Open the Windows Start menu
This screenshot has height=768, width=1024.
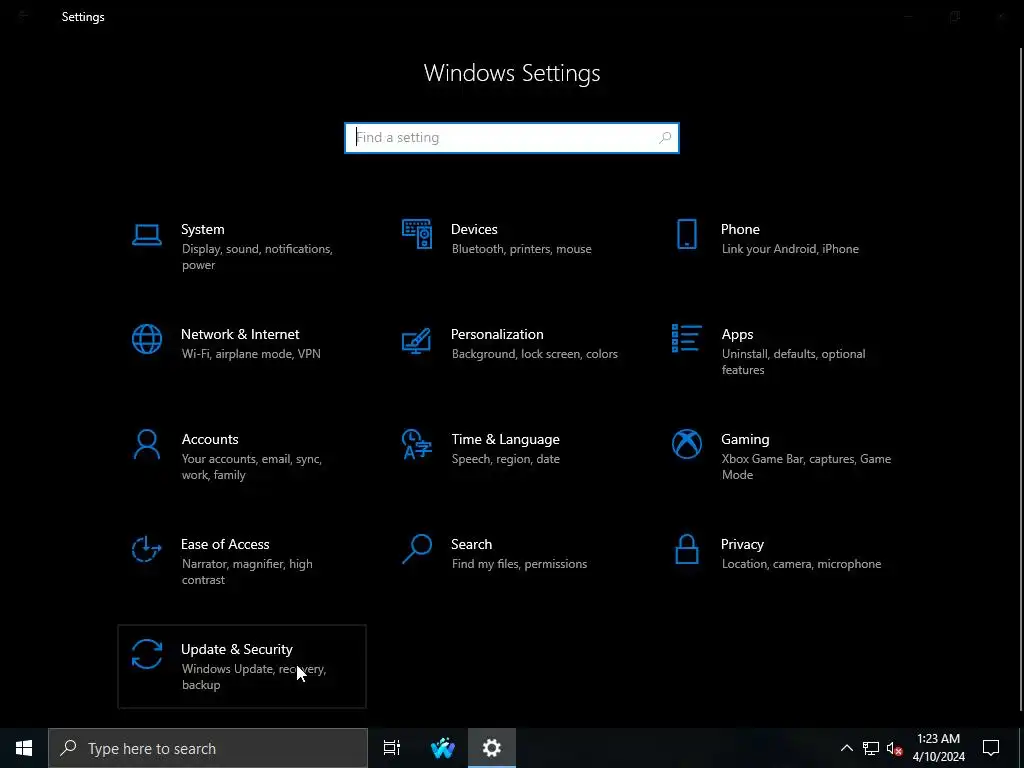tap(24, 748)
